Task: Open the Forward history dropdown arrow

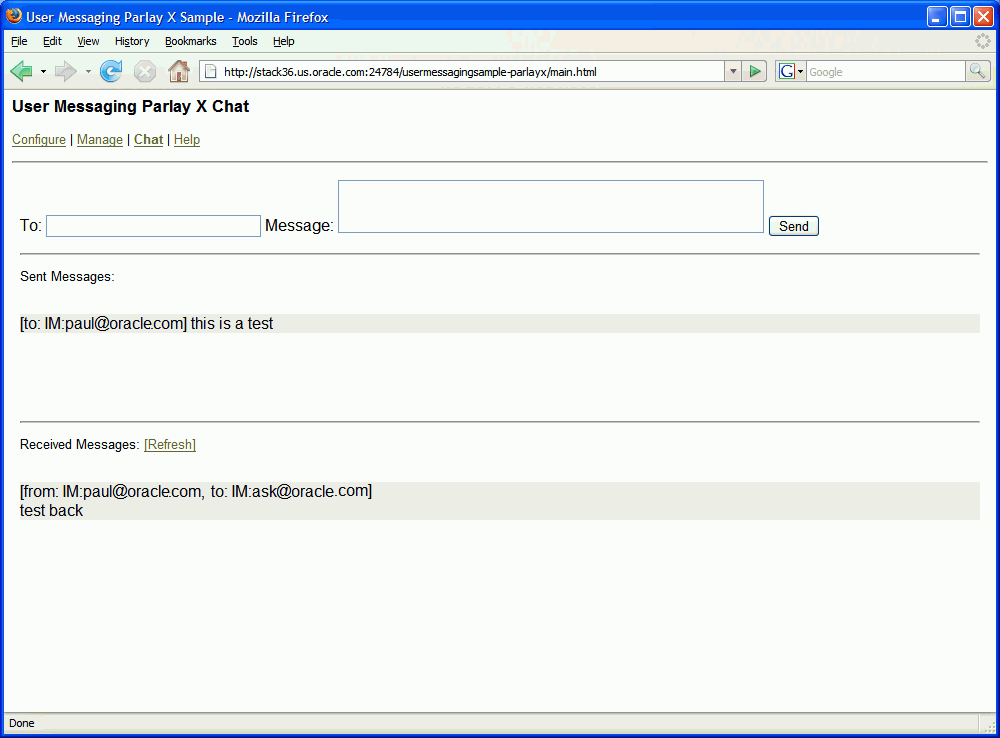Action: point(88,71)
